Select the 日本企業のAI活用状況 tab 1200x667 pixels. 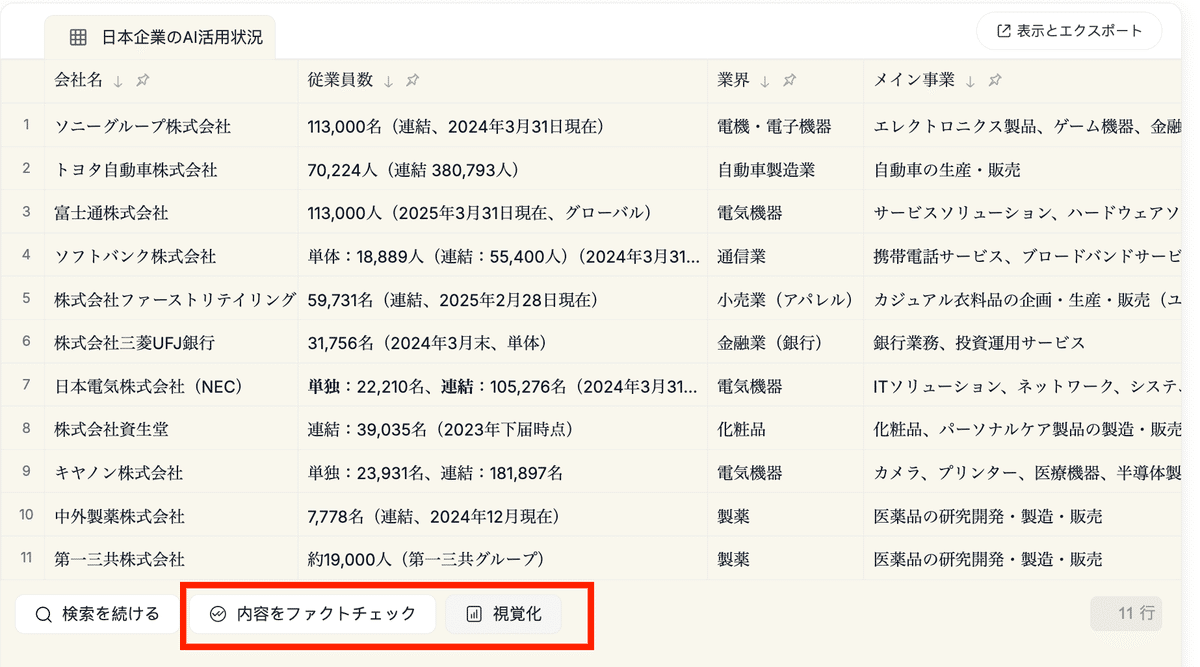click(166, 38)
